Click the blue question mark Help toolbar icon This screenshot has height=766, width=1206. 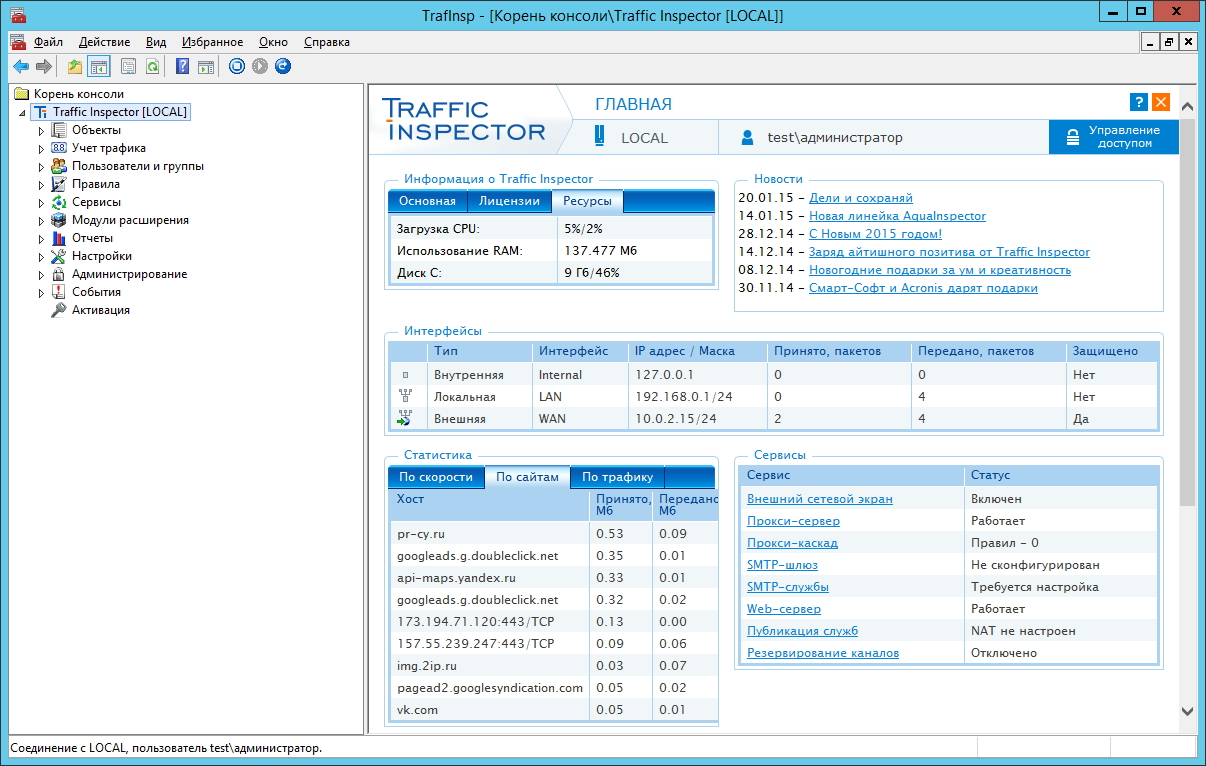click(x=182, y=67)
